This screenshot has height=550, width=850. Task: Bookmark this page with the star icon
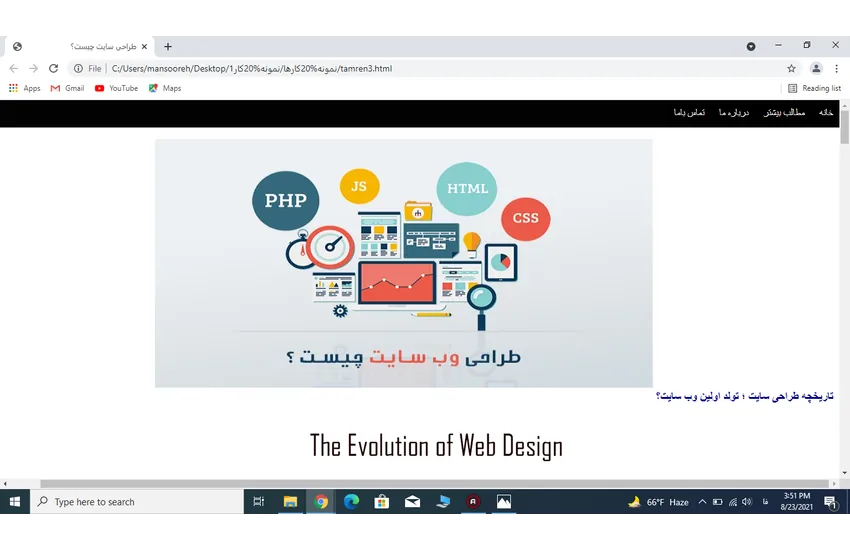(791, 69)
